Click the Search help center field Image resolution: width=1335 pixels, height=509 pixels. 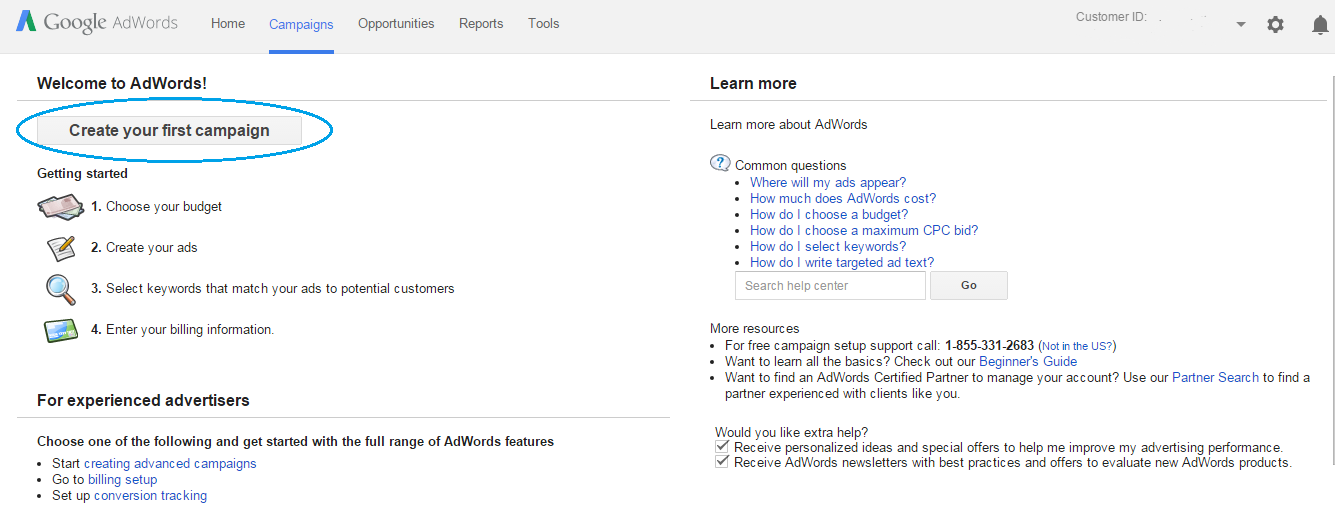tap(830, 285)
